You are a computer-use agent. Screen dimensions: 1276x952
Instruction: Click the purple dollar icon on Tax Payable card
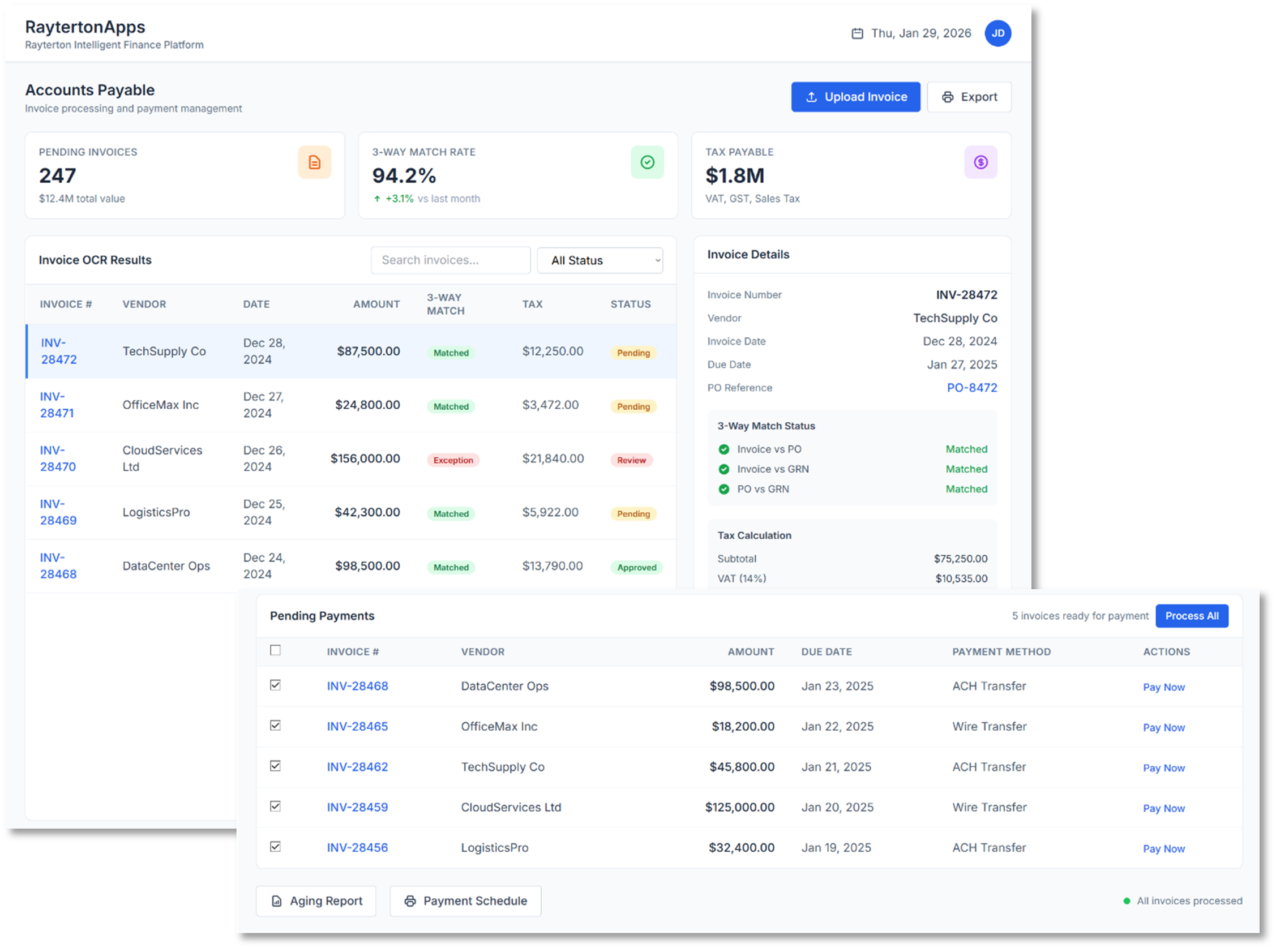tap(980, 162)
